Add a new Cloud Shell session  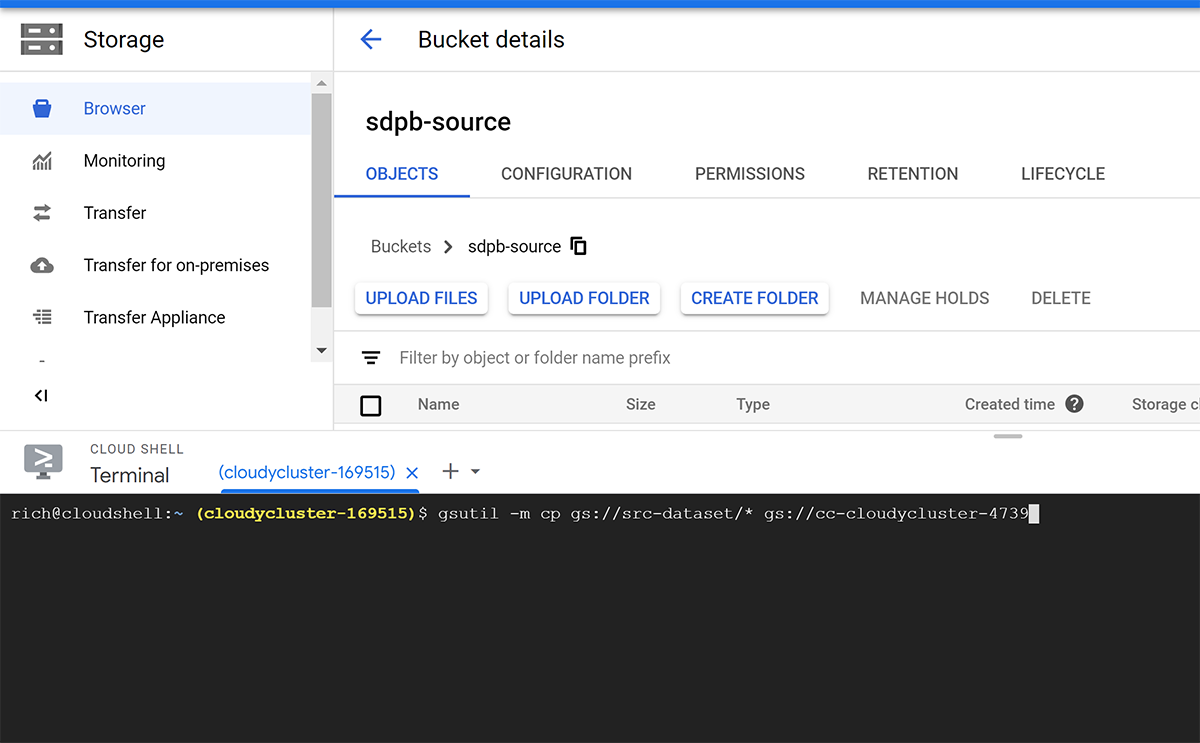(x=450, y=471)
